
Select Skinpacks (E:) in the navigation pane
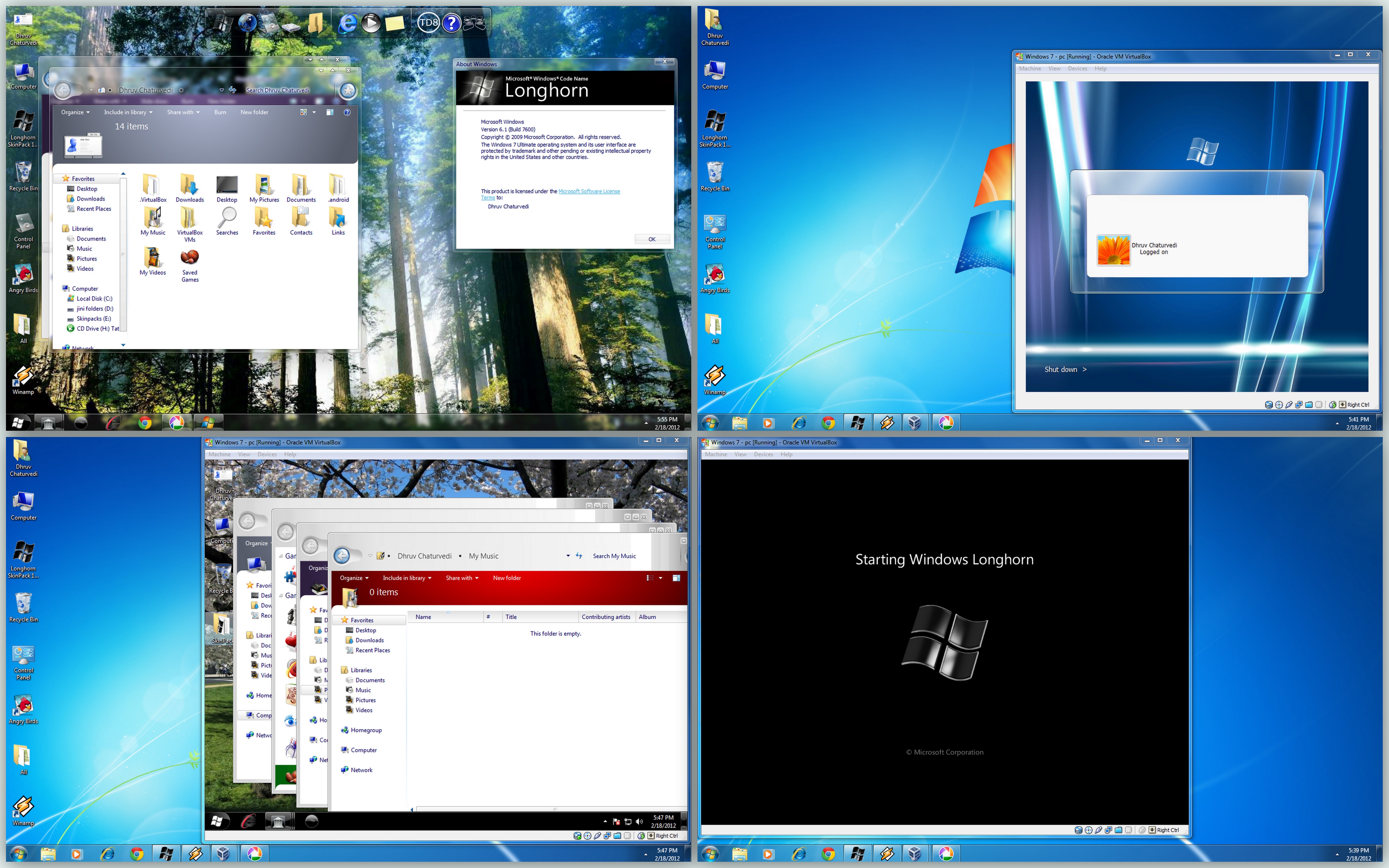pos(90,319)
